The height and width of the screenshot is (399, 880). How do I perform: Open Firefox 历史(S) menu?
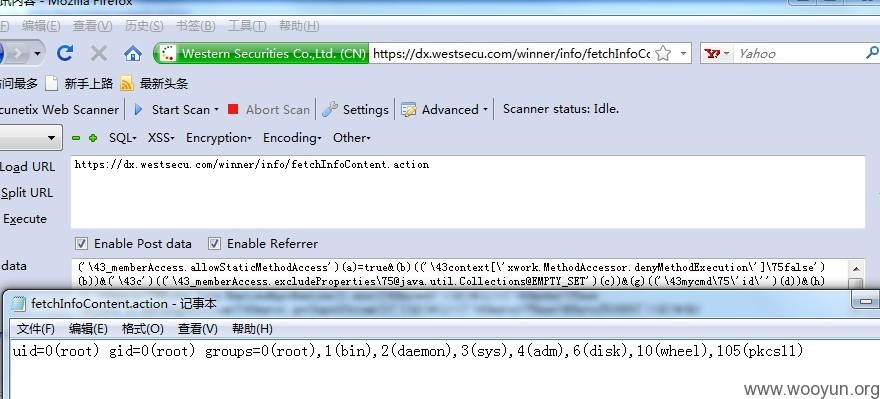click(144, 26)
